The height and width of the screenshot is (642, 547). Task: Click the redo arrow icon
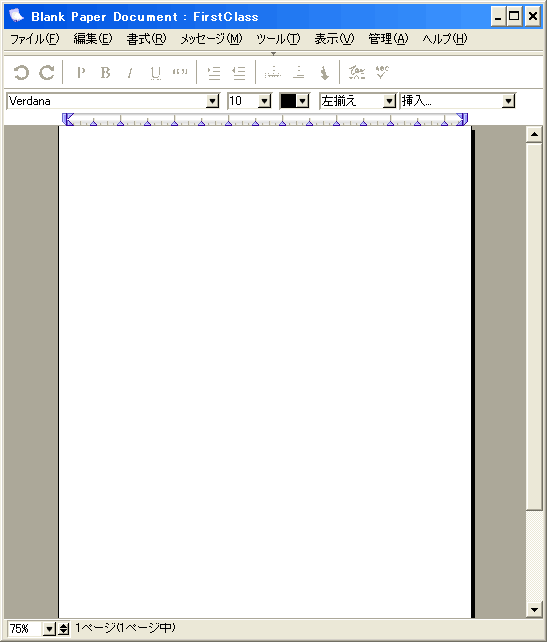(x=47, y=73)
